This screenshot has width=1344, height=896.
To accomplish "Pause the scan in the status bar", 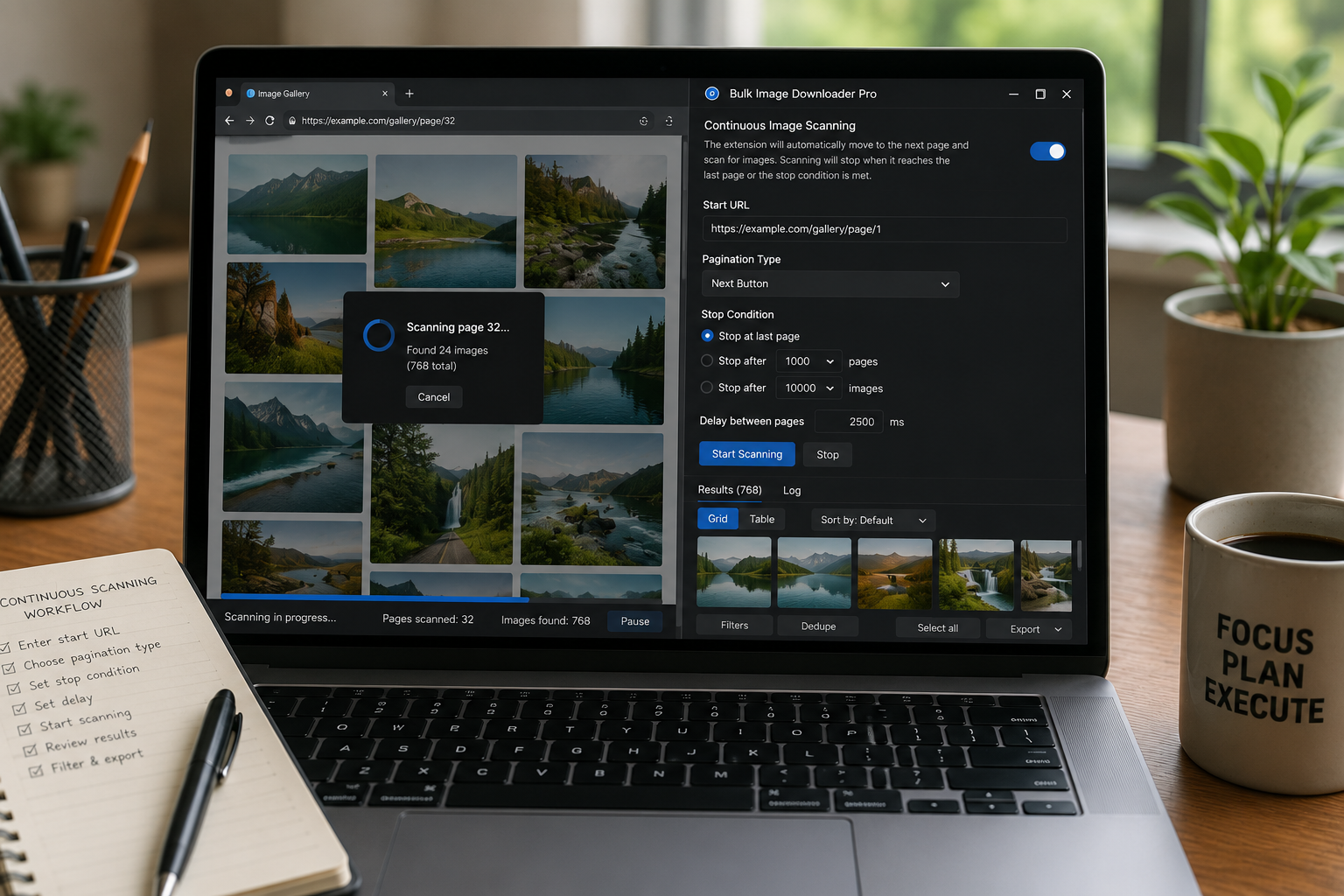I will (x=635, y=621).
